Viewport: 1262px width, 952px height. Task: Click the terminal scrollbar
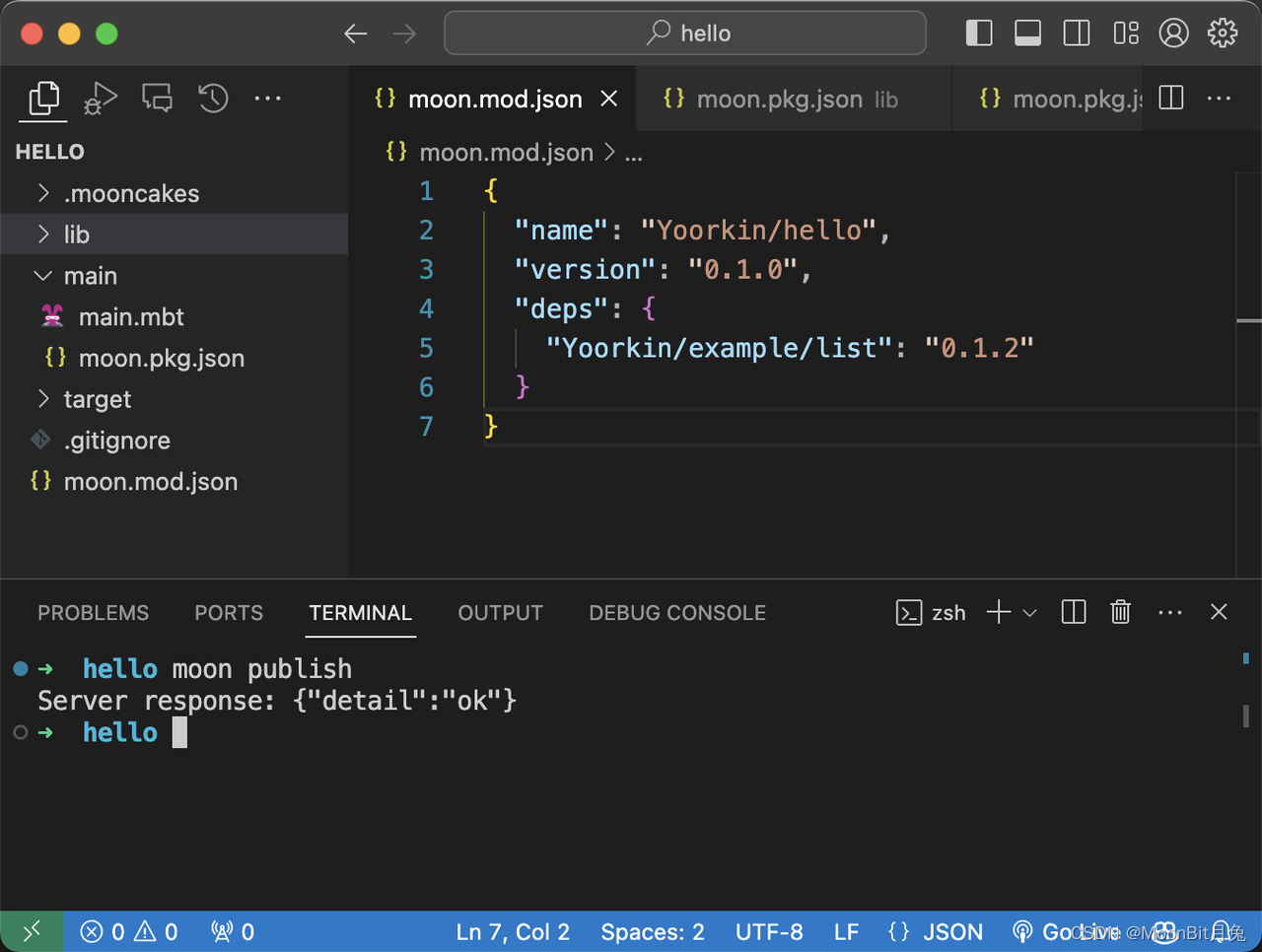[1246, 715]
